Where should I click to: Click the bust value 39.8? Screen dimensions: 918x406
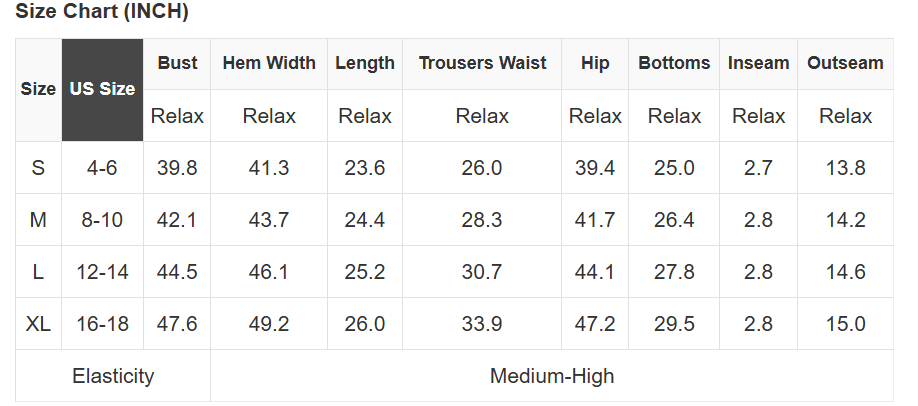point(177,168)
